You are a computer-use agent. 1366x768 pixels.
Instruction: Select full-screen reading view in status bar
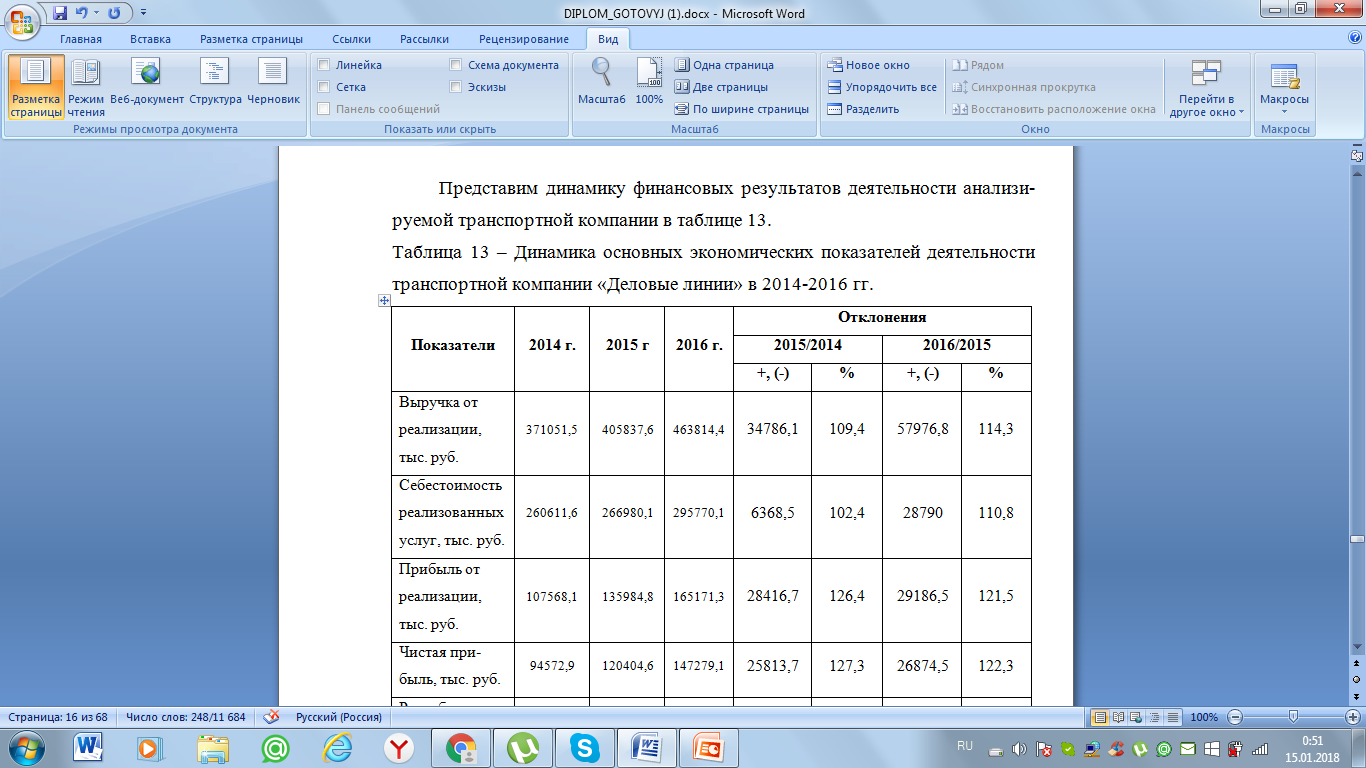[x=1119, y=717]
